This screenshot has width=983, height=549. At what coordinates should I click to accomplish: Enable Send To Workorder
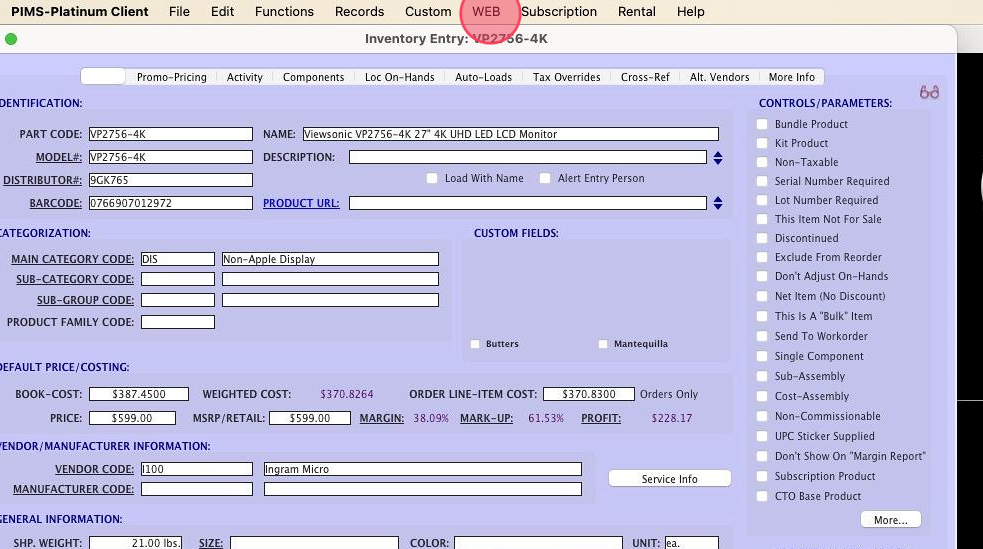tap(762, 336)
